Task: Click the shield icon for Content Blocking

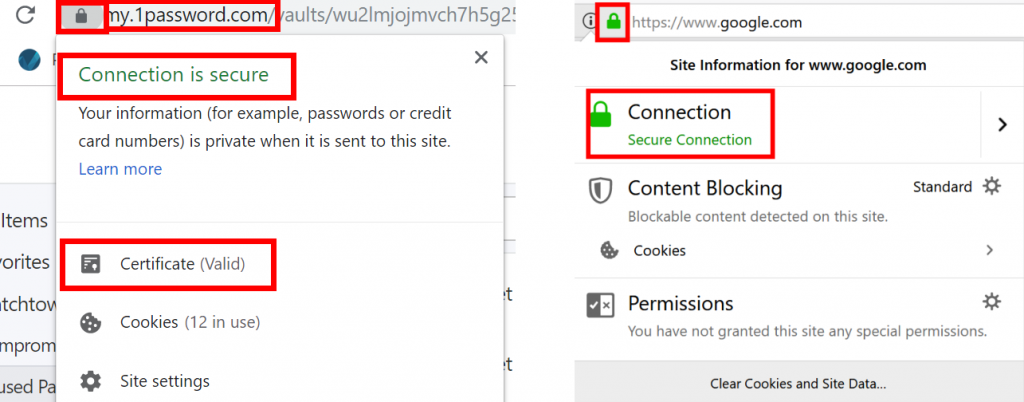Action: [600, 191]
